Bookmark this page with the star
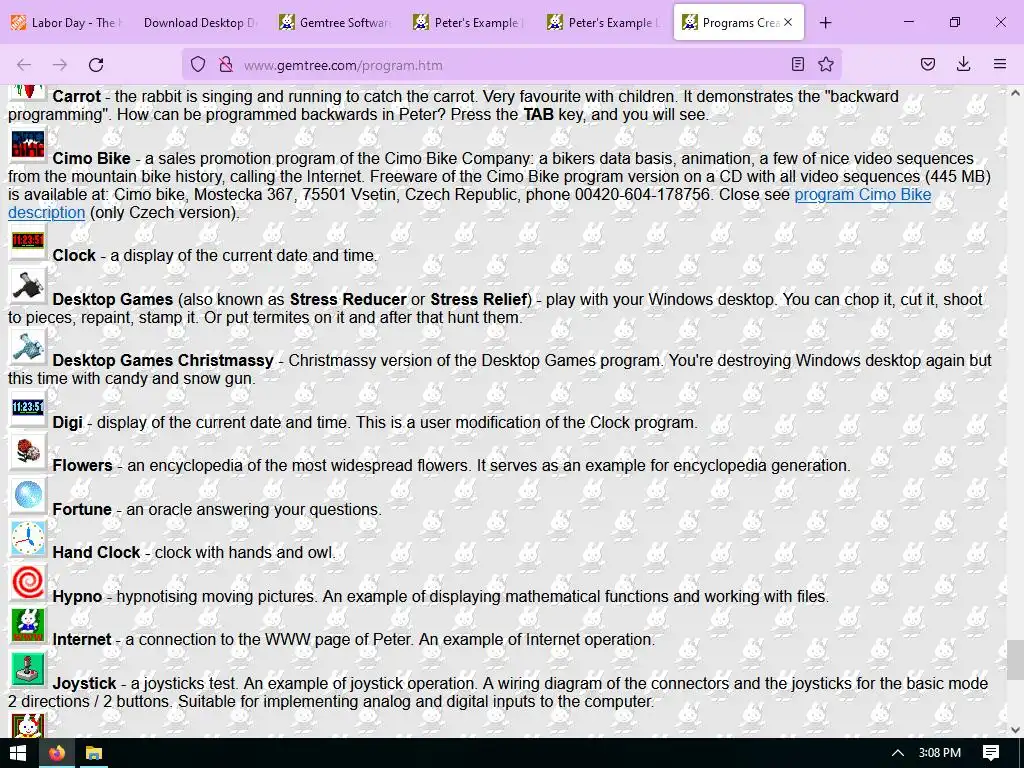The height and width of the screenshot is (768, 1024). pos(826,64)
